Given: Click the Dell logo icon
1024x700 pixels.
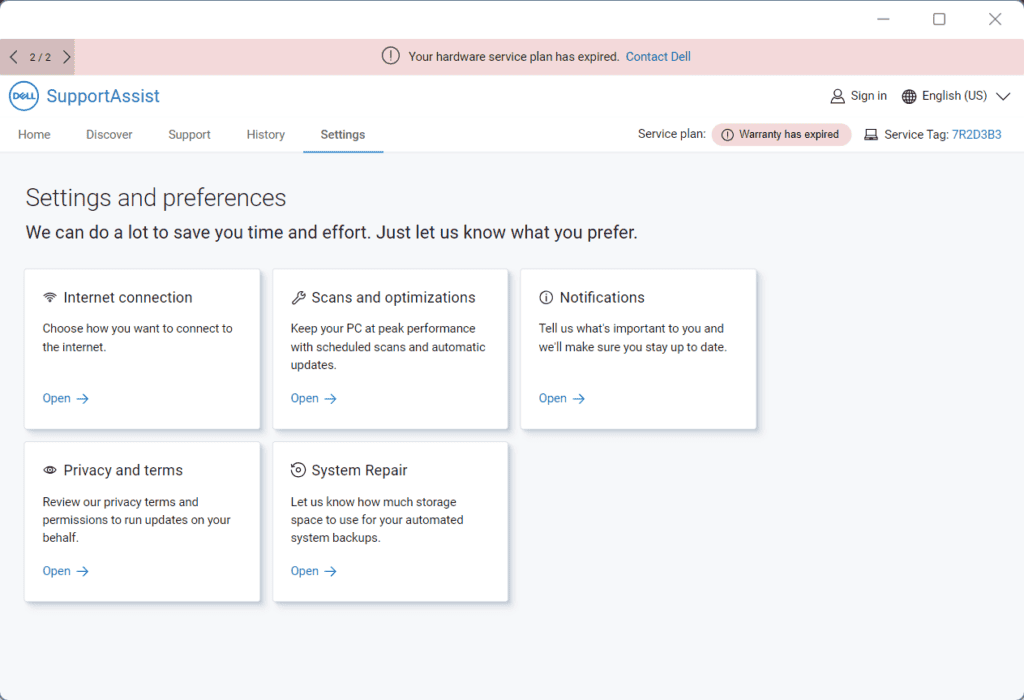Looking at the screenshot, I should [23, 96].
